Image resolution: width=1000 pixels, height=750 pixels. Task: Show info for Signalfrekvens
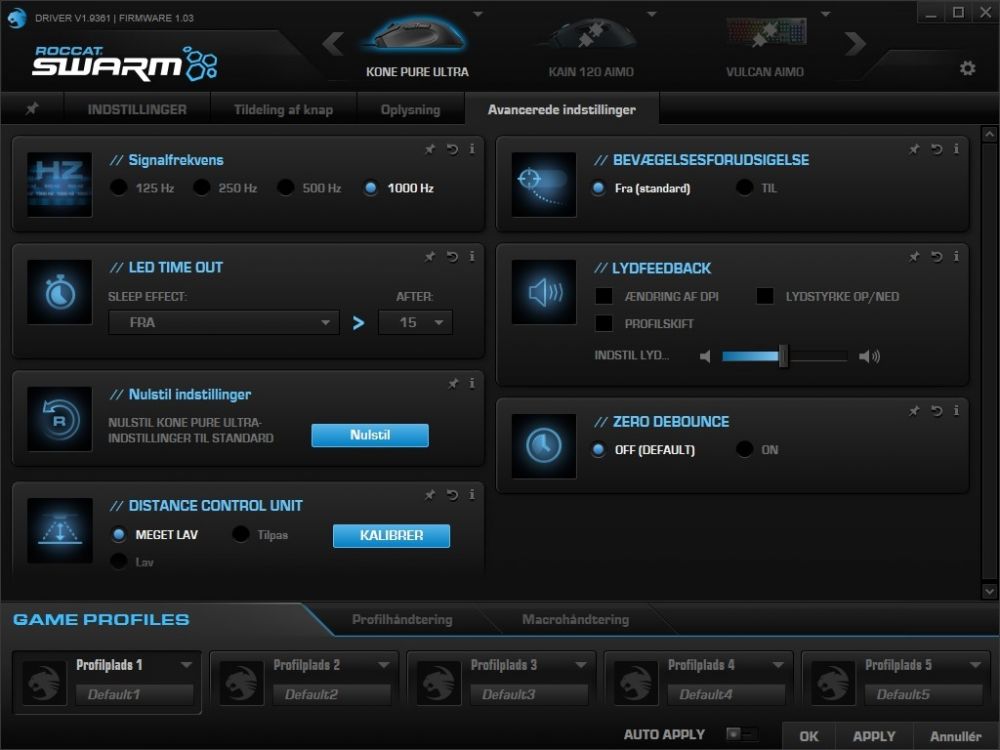(x=472, y=149)
